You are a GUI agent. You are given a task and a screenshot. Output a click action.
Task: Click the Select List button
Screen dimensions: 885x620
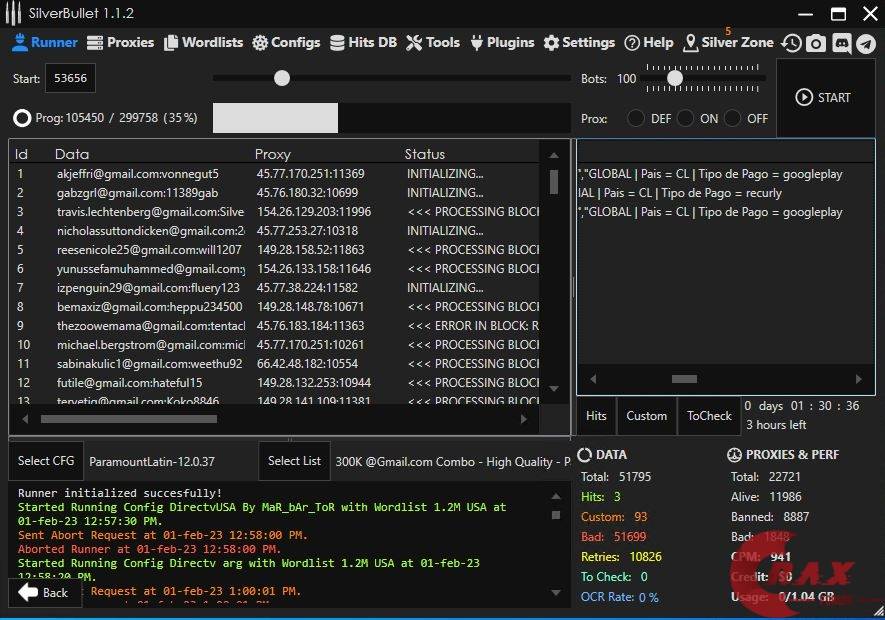[294, 461]
